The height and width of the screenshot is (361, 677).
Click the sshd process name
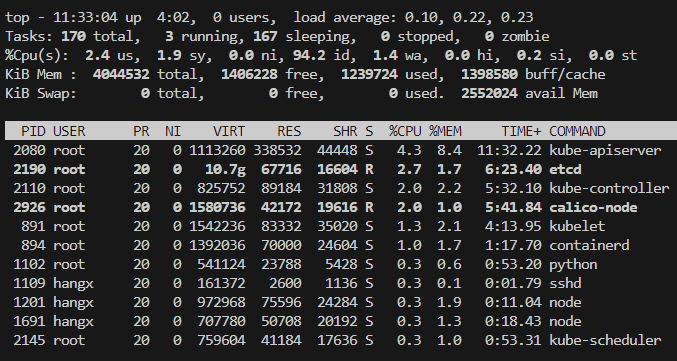click(x=565, y=283)
